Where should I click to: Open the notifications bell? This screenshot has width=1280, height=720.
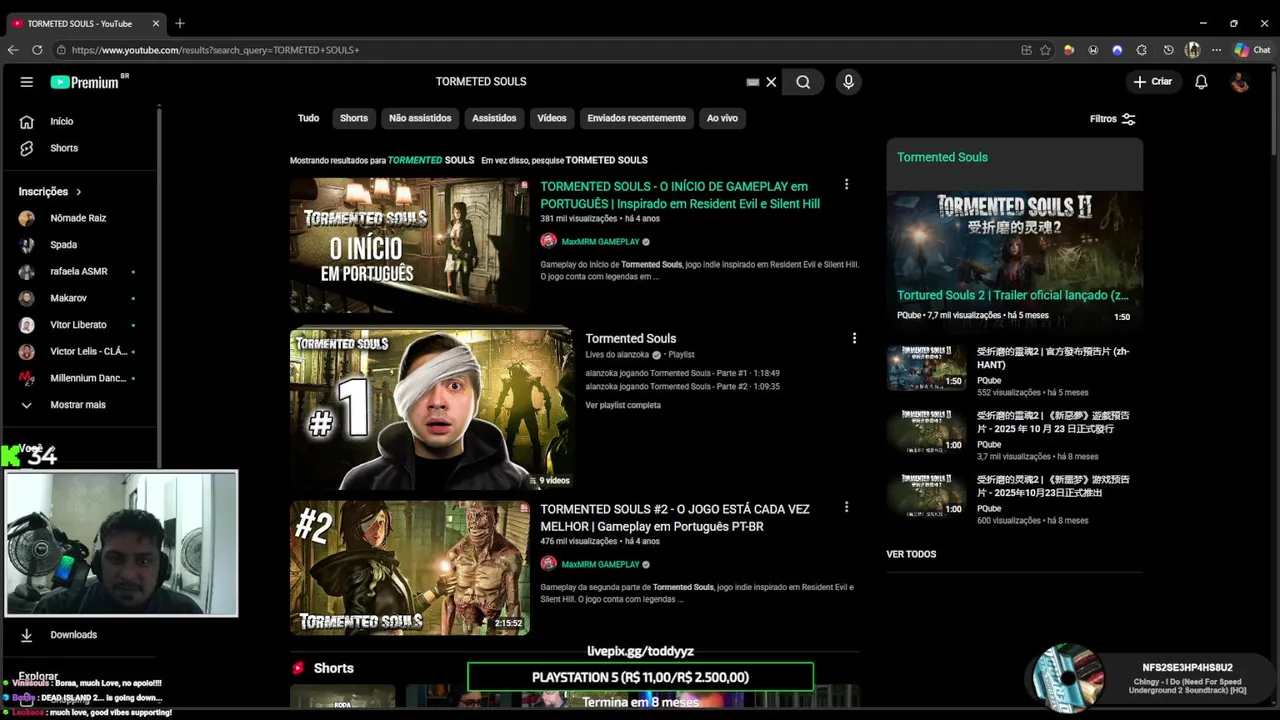tap(1201, 82)
